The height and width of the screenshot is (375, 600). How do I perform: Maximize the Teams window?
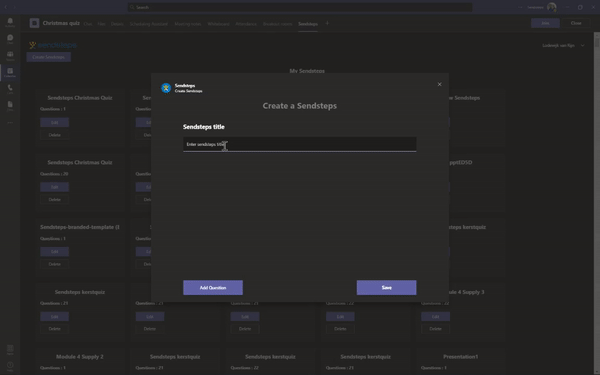point(580,7)
